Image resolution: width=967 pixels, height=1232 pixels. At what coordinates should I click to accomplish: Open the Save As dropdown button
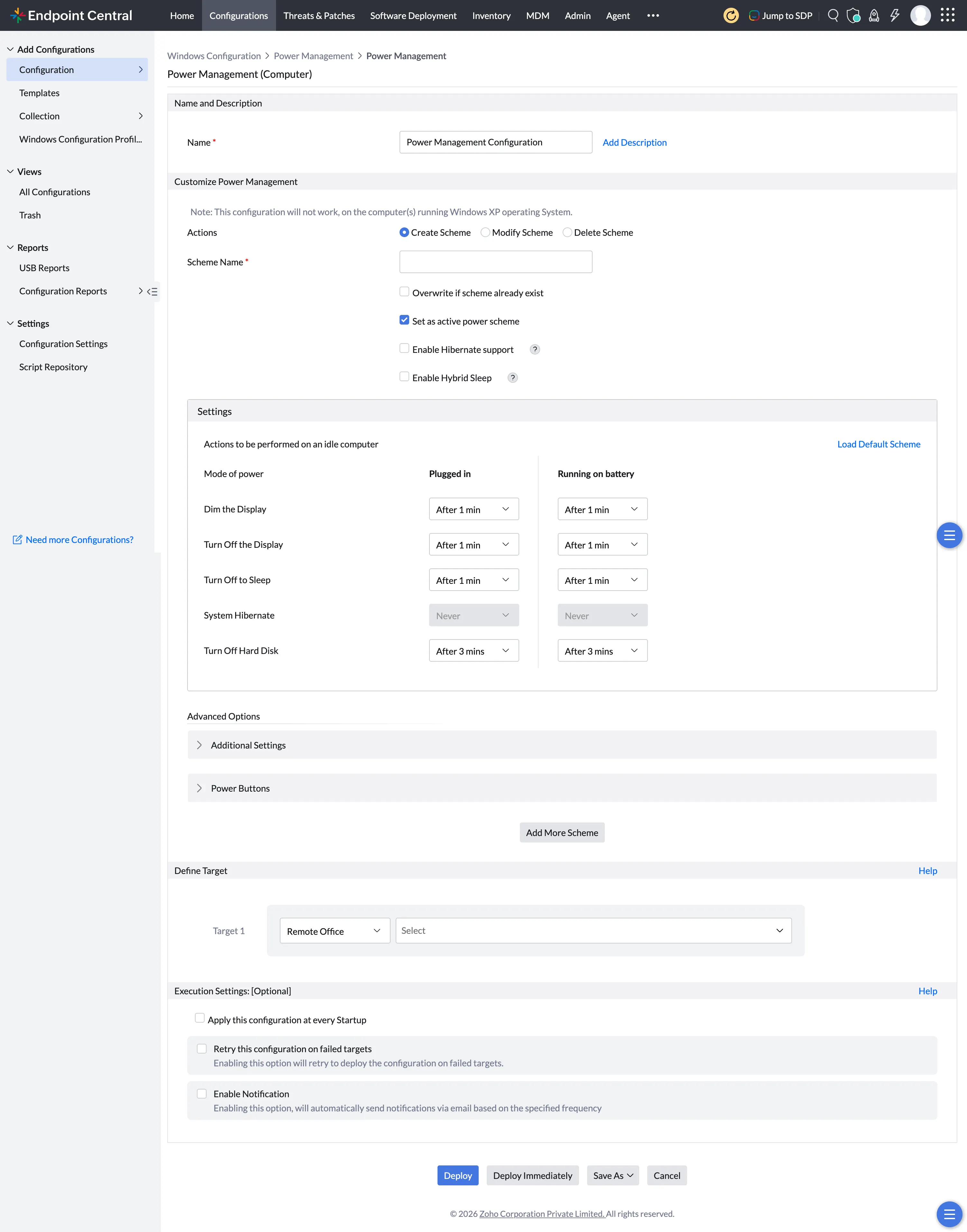(612, 1175)
